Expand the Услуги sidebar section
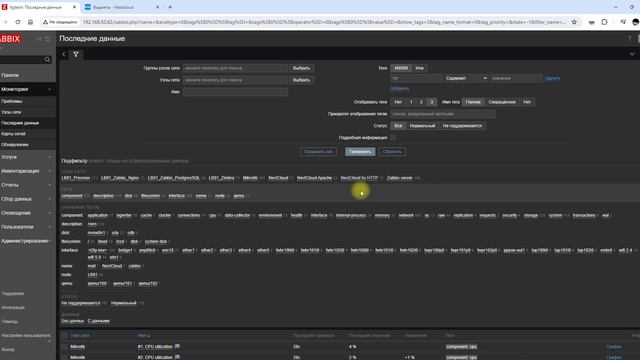The image size is (640, 360). point(28,157)
